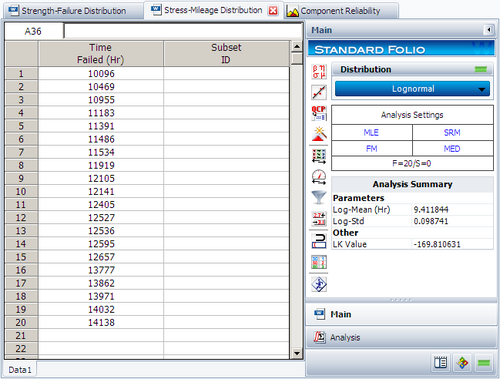Click the scrollbar down arrow
500x379 pixels.
[x=296, y=353]
